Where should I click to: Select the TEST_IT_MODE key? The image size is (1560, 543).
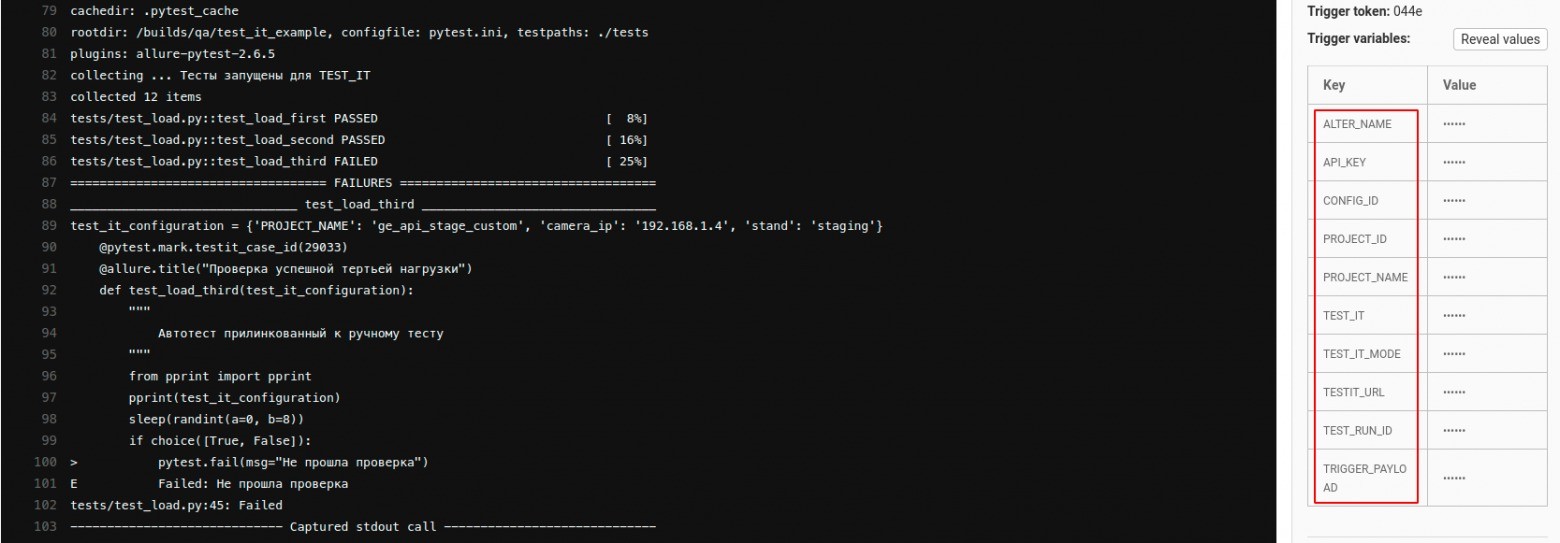1361,354
